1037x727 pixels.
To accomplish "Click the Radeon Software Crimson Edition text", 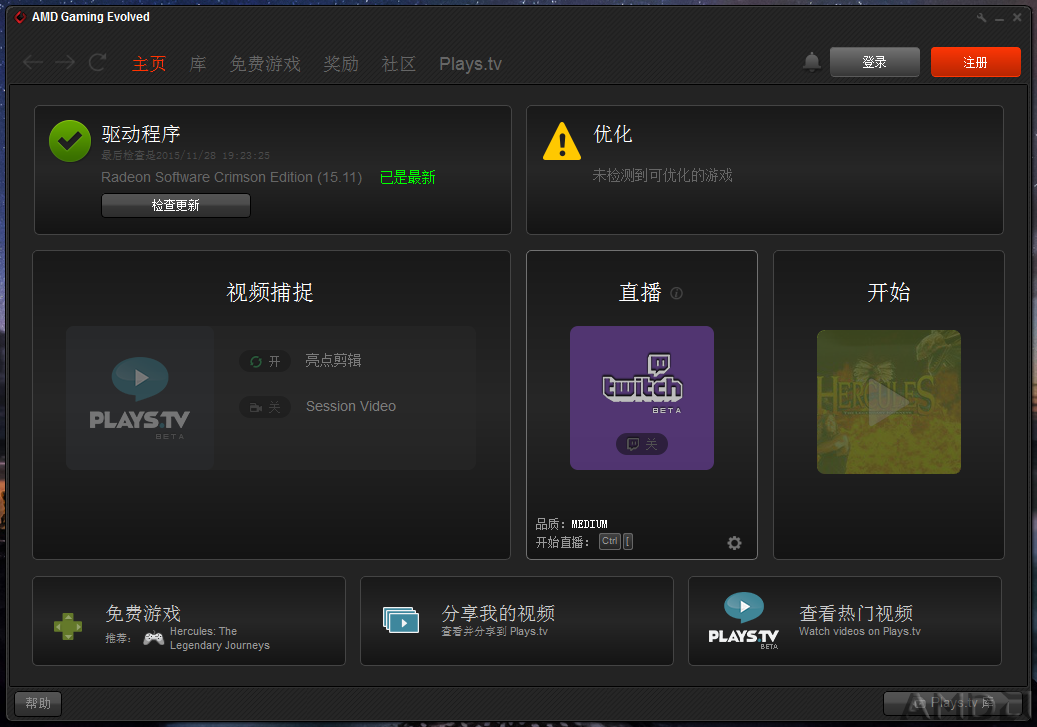I will click(231, 177).
